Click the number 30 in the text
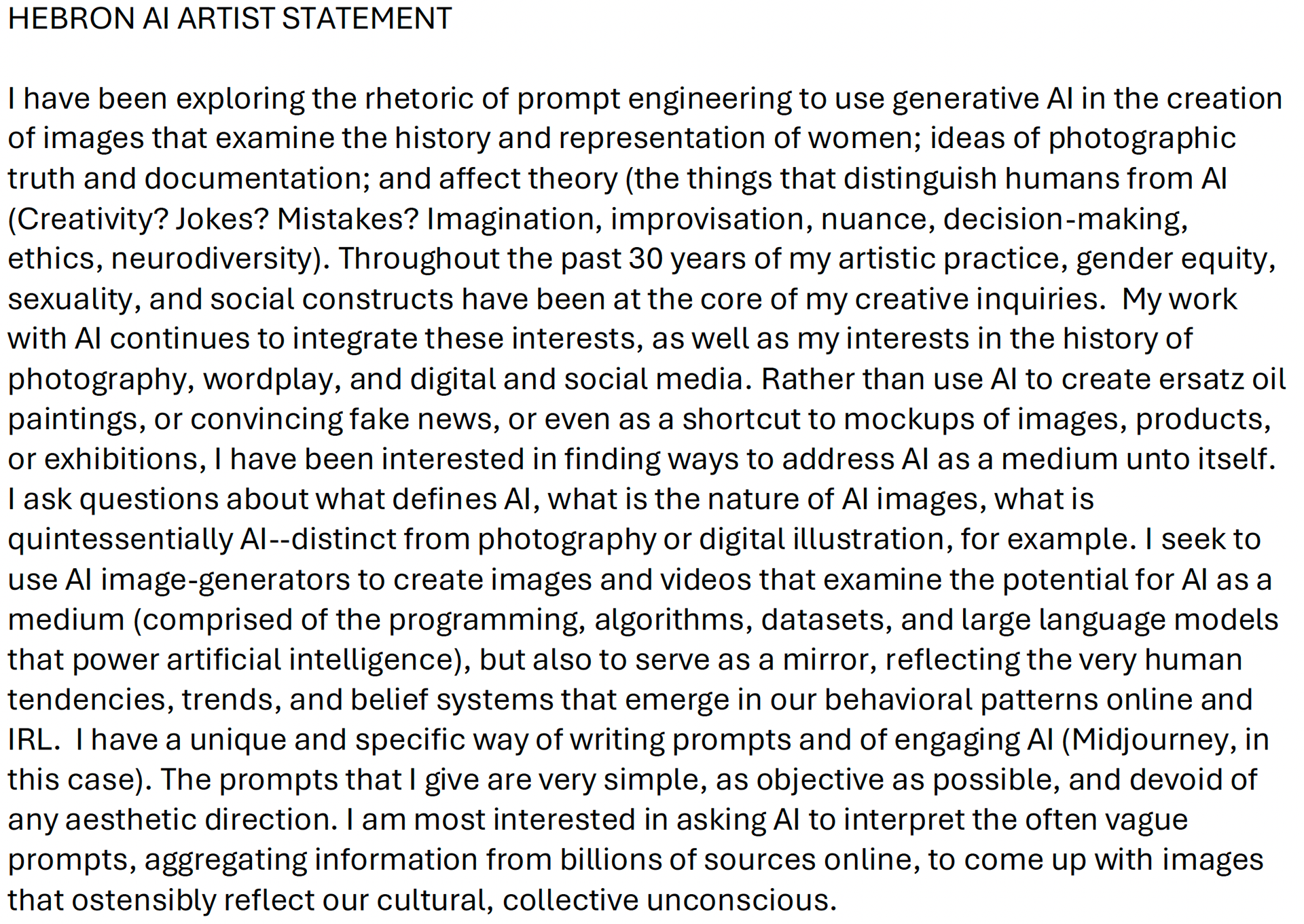The height and width of the screenshot is (924, 1304). click(646, 259)
